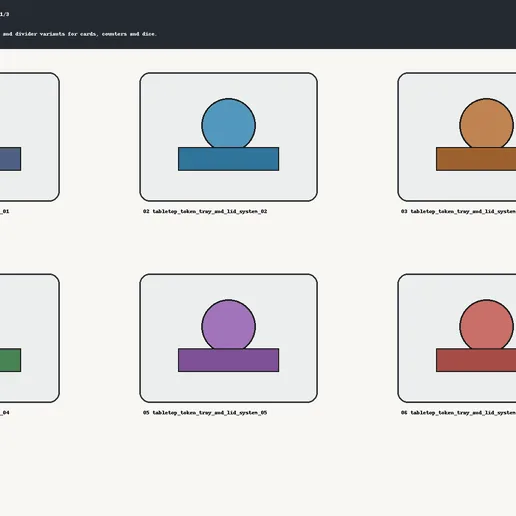This screenshot has height=516, width=516.
Task: Click the slate-blue rectangle in card 01
Action: [x=10, y=159]
